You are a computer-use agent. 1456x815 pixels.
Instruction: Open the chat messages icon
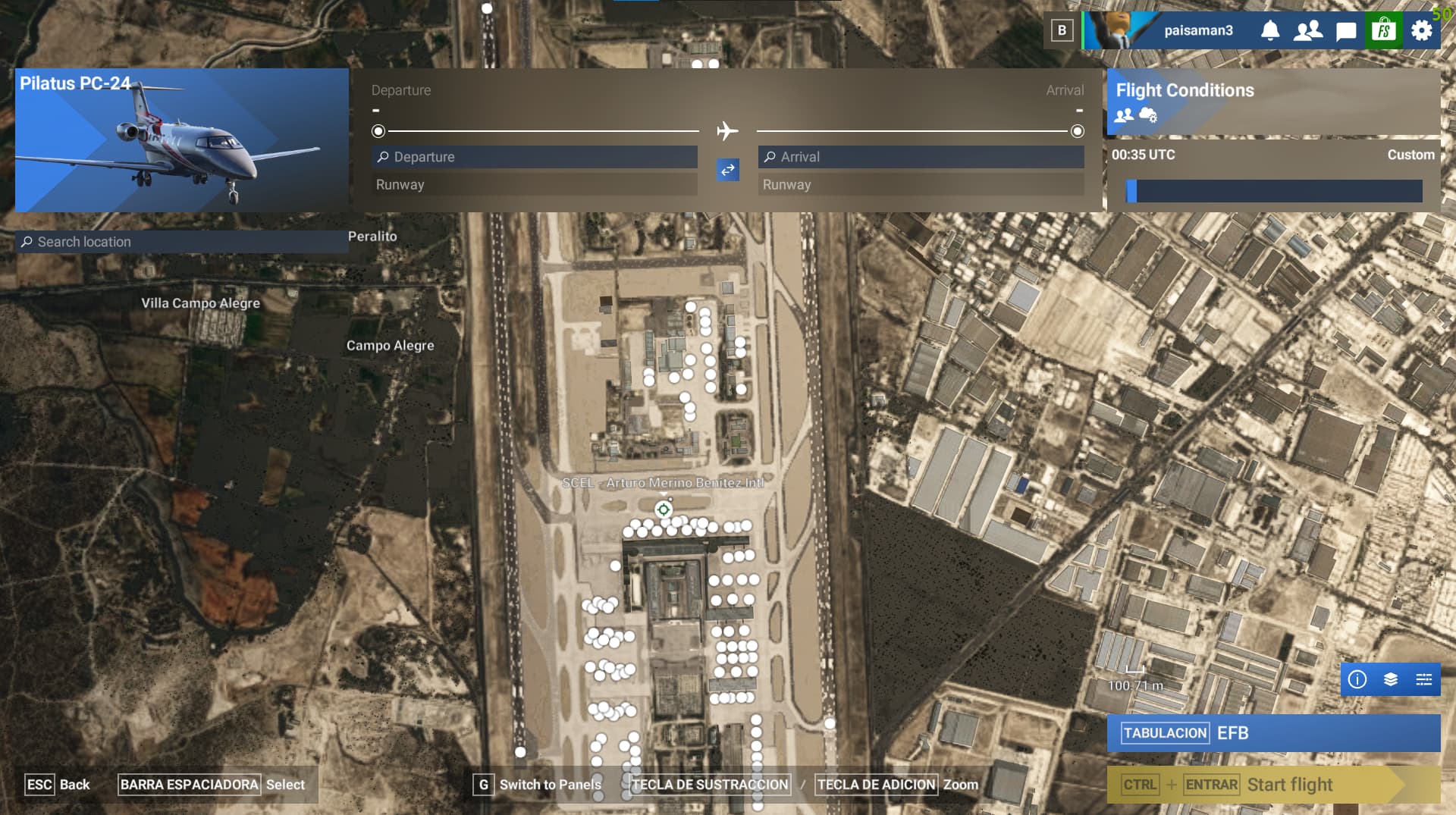tap(1346, 31)
